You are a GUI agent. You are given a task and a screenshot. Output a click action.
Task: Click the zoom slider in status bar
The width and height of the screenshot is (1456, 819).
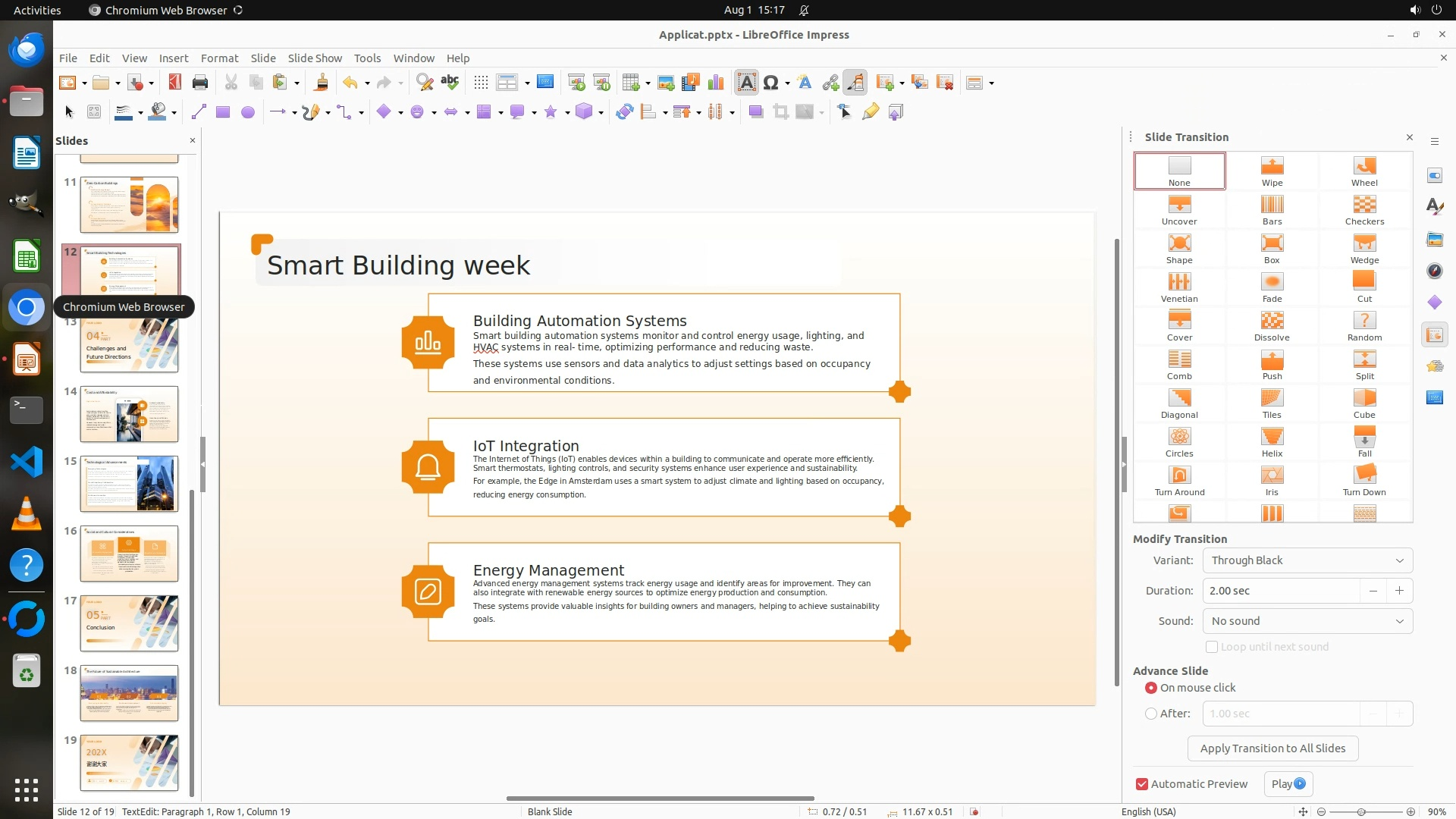click(1361, 811)
